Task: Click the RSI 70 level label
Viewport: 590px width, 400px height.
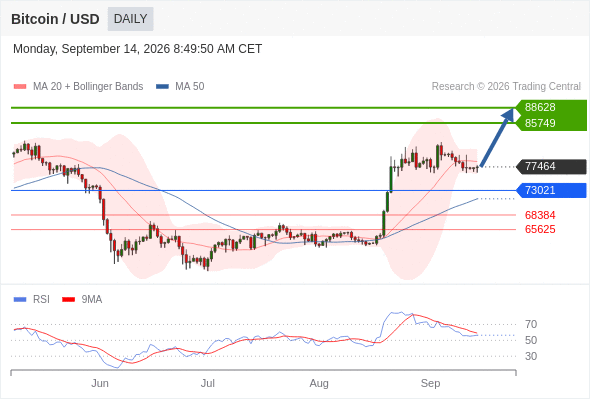Action: point(531,324)
